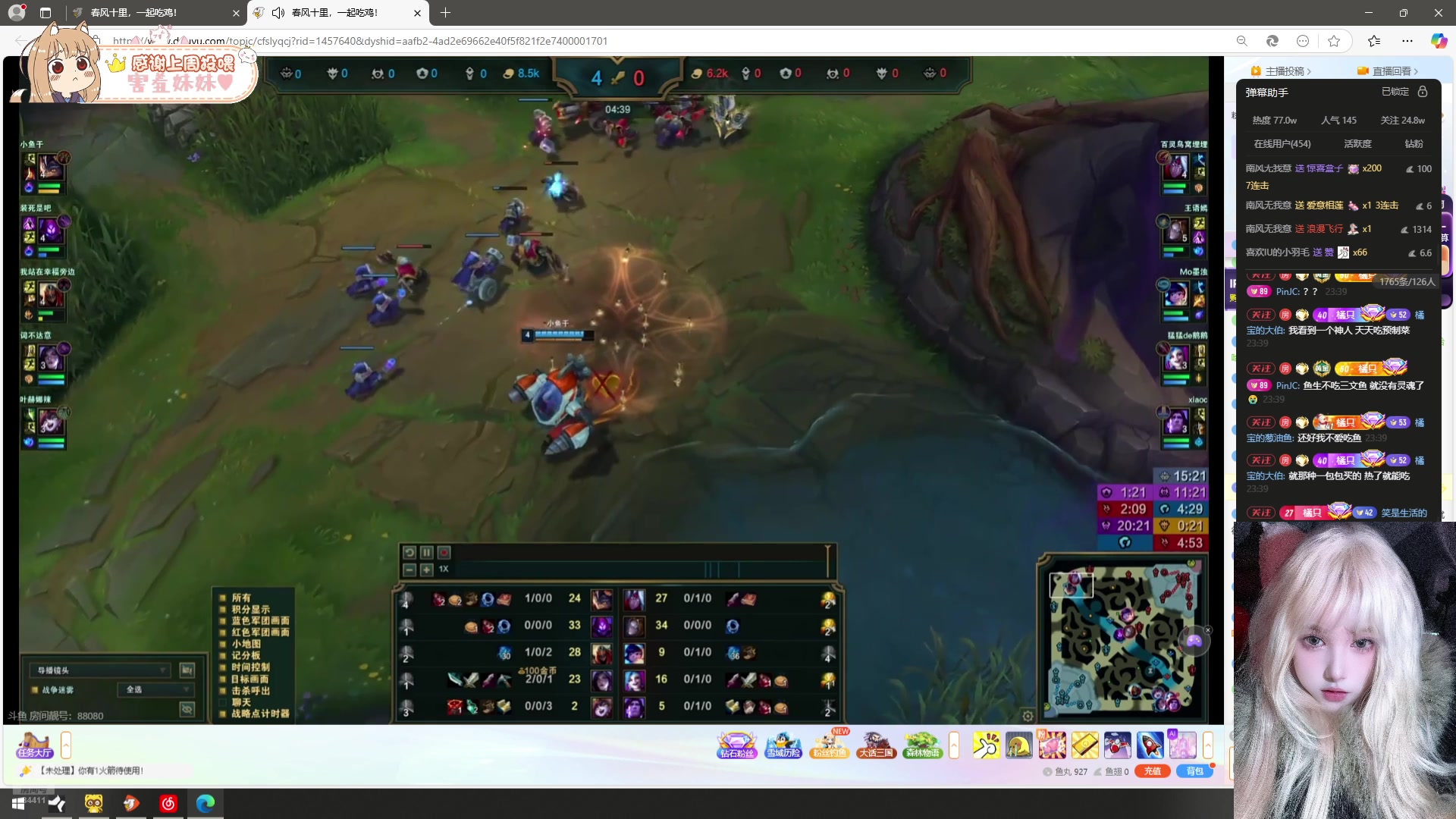This screenshot has width=1456, height=819.
Task: Expand the arrow next to 任务大厅
Action: pyautogui.click(x=66, y=745)
